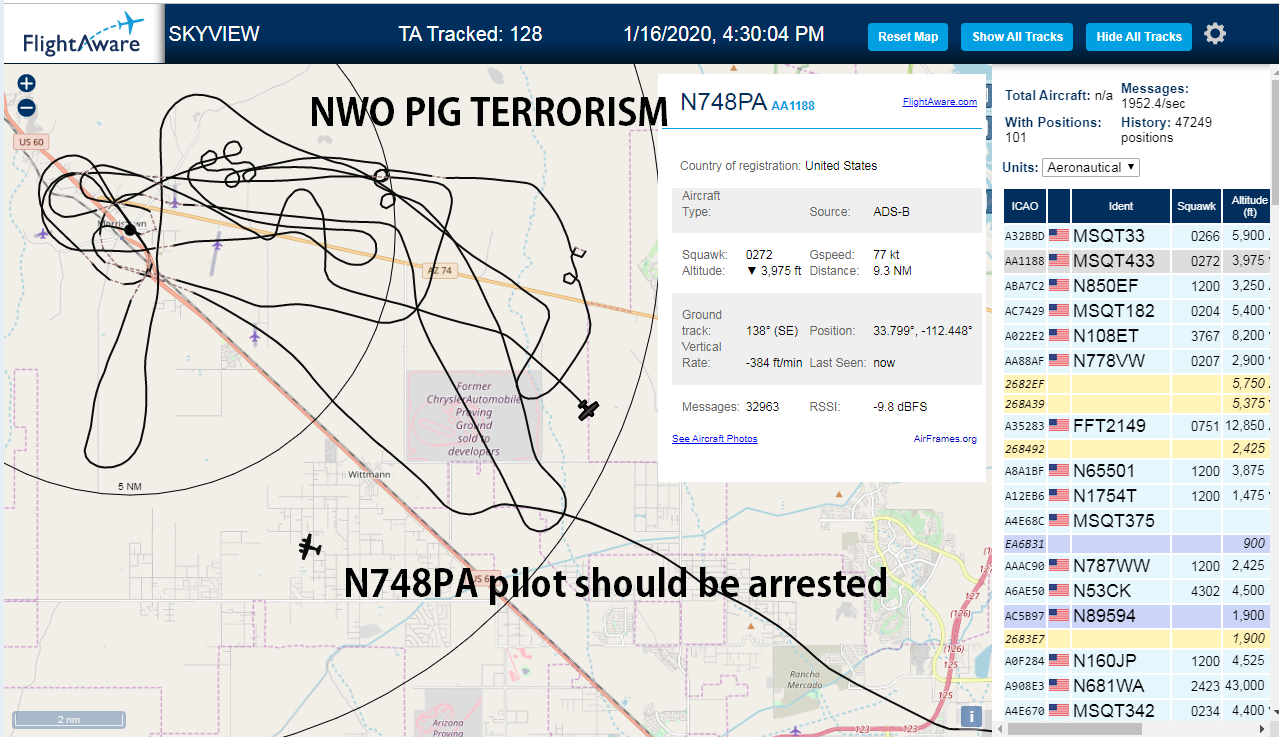This screenshot has height=737, width=1279.
Task: Zoom in on the map
Action: (x=27, y=84)
